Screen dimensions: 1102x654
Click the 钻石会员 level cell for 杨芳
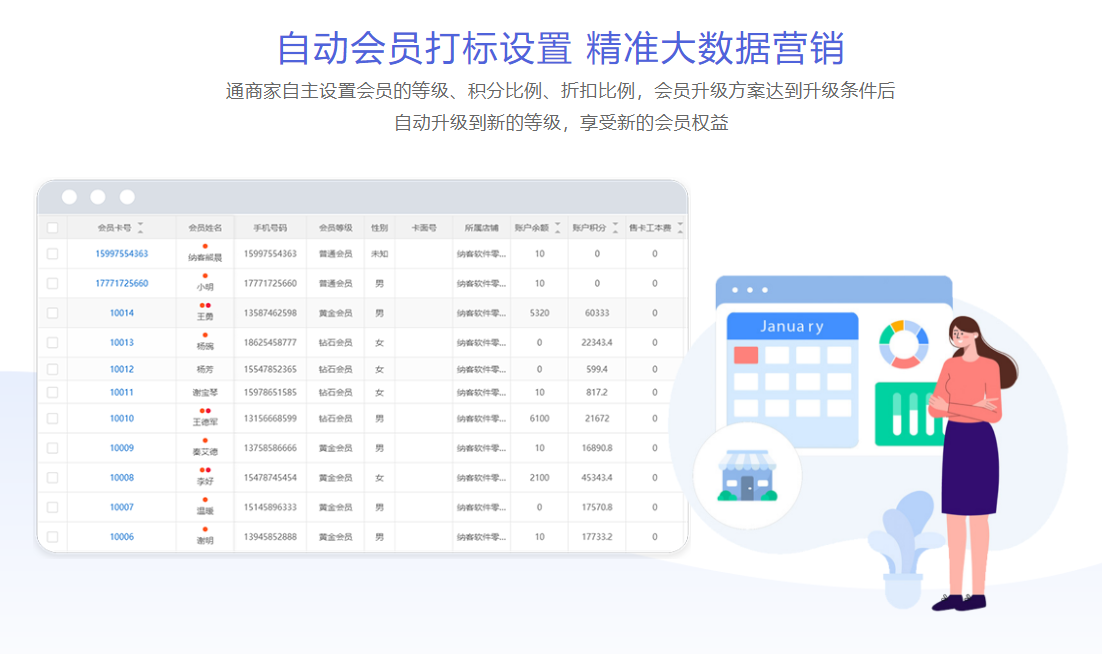click(335, 369)
